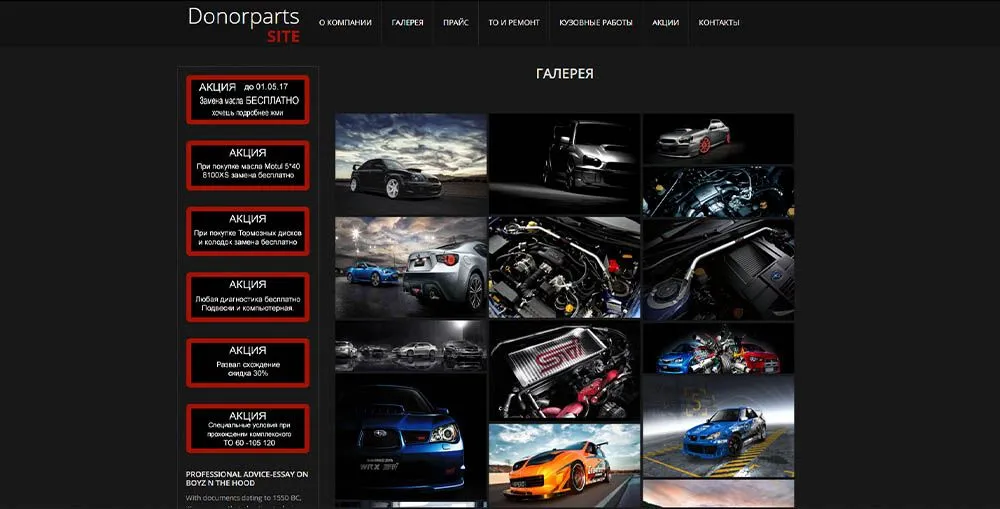Visit the КОНТАКТЫ page

[x=719, y=22]
